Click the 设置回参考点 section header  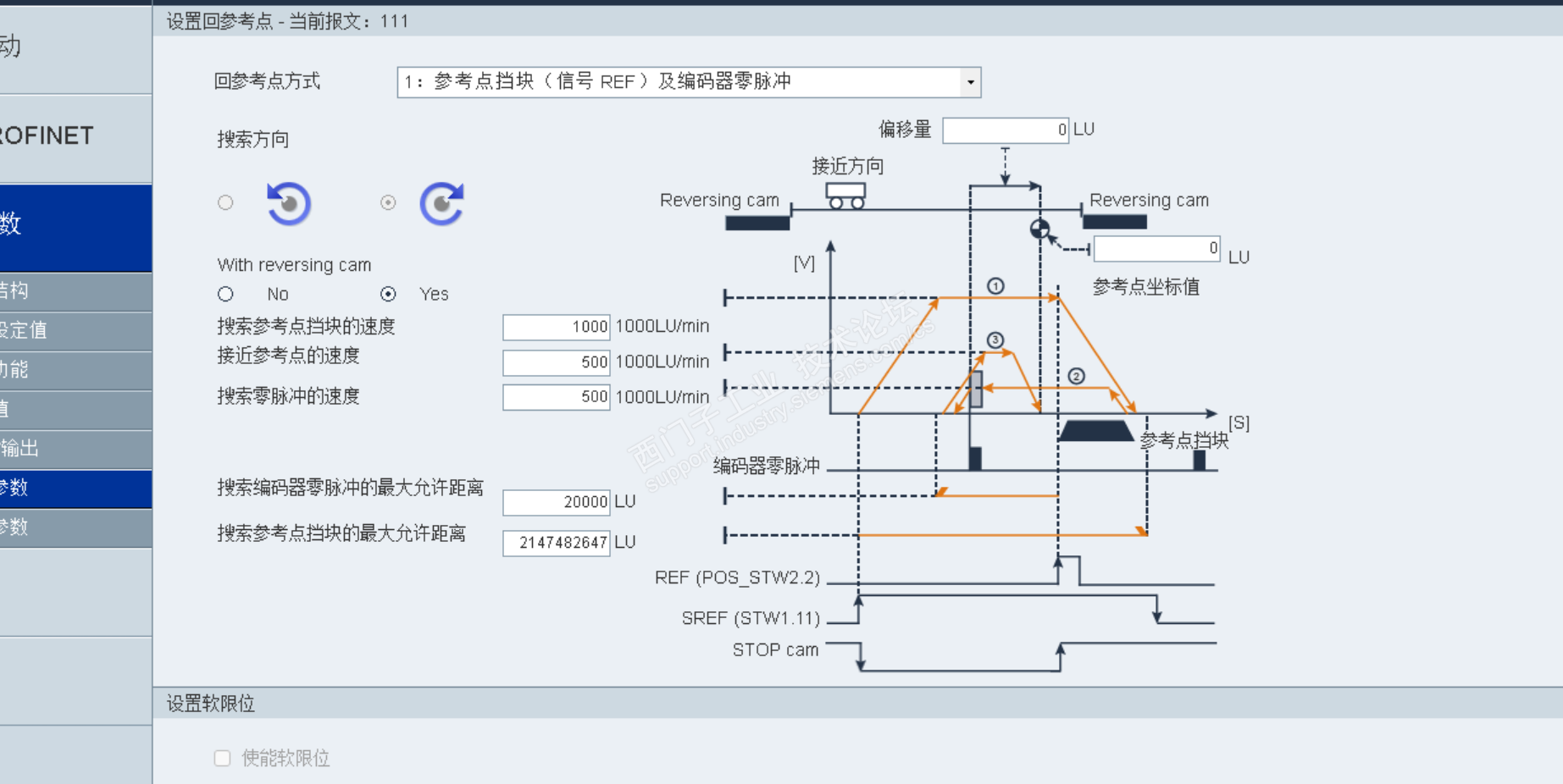pyautogui.click(x=857, y=21)
